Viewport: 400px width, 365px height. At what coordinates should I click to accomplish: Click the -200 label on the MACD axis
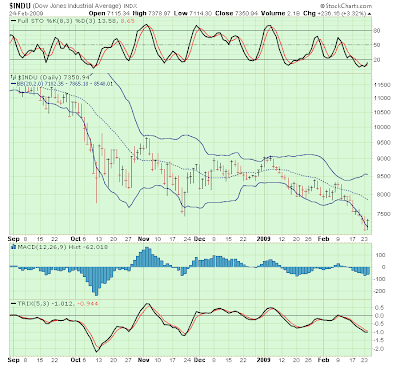coord(380,291)
